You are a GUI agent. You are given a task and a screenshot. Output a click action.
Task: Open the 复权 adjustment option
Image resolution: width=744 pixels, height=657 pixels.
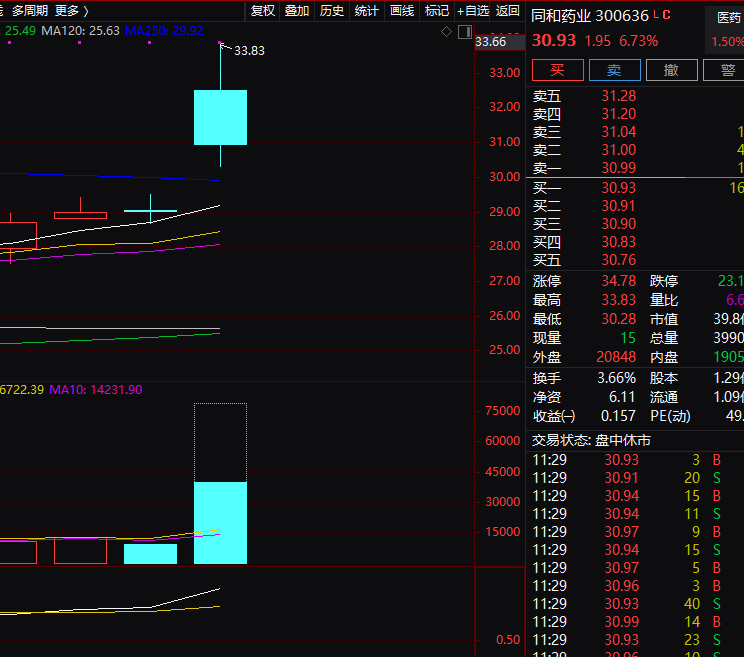[x=262, y=10]
